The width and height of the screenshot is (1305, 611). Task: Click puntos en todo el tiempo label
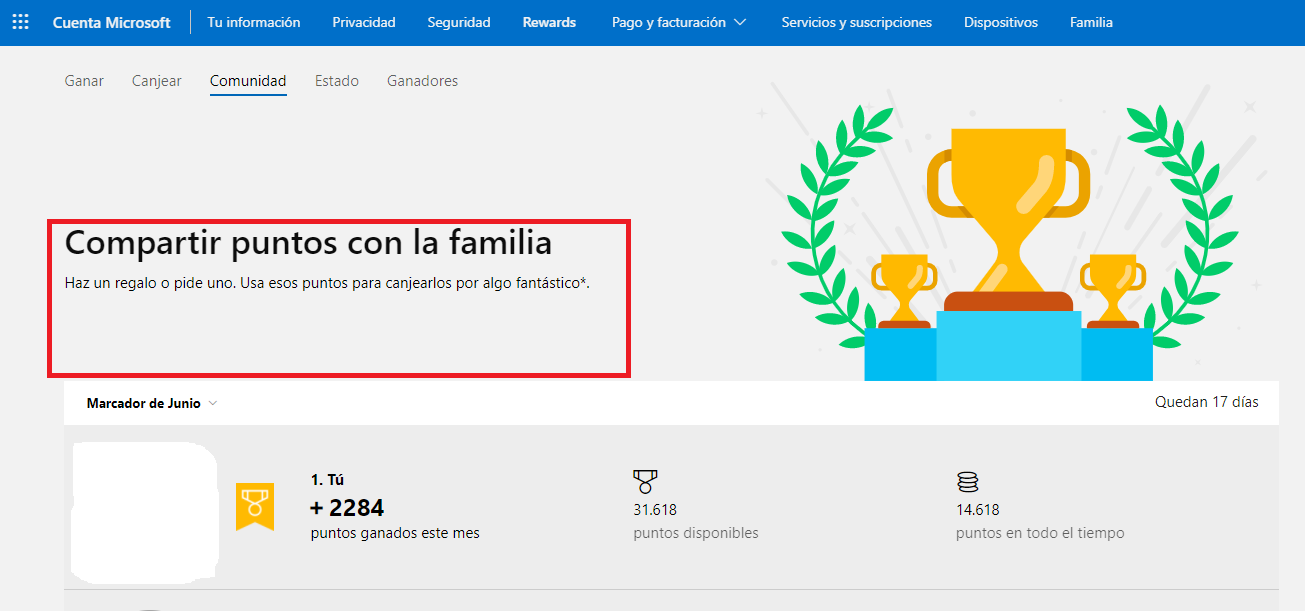point(1040,533)
